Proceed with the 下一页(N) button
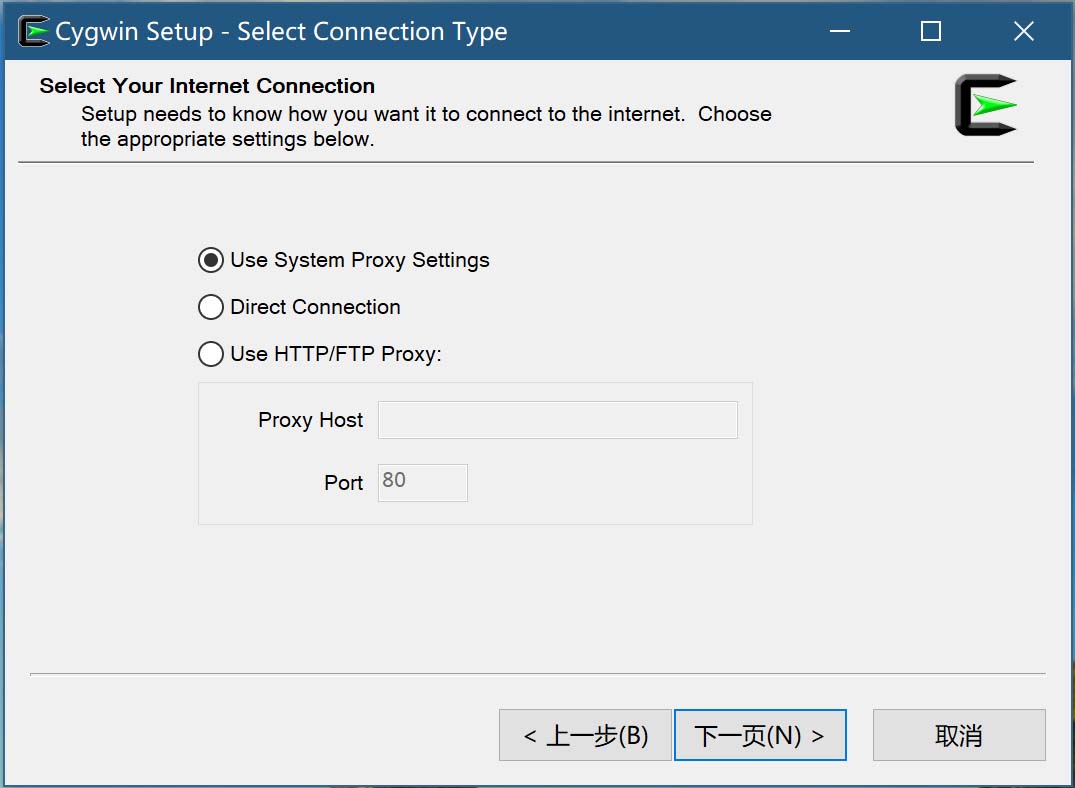 tap(760, 735)
